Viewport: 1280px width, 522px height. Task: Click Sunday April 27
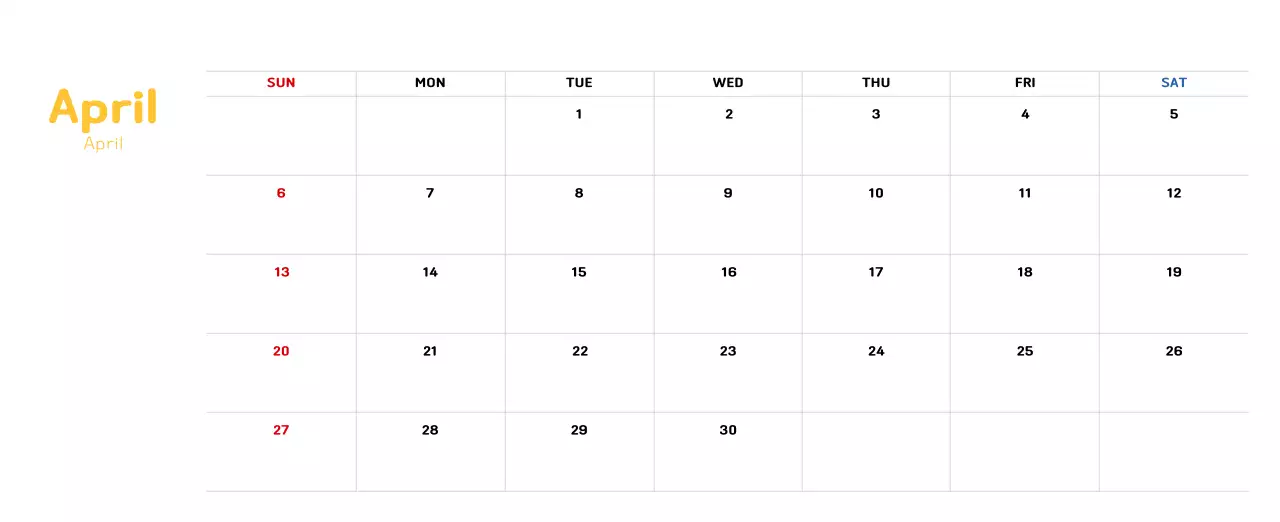pos(281,430)
